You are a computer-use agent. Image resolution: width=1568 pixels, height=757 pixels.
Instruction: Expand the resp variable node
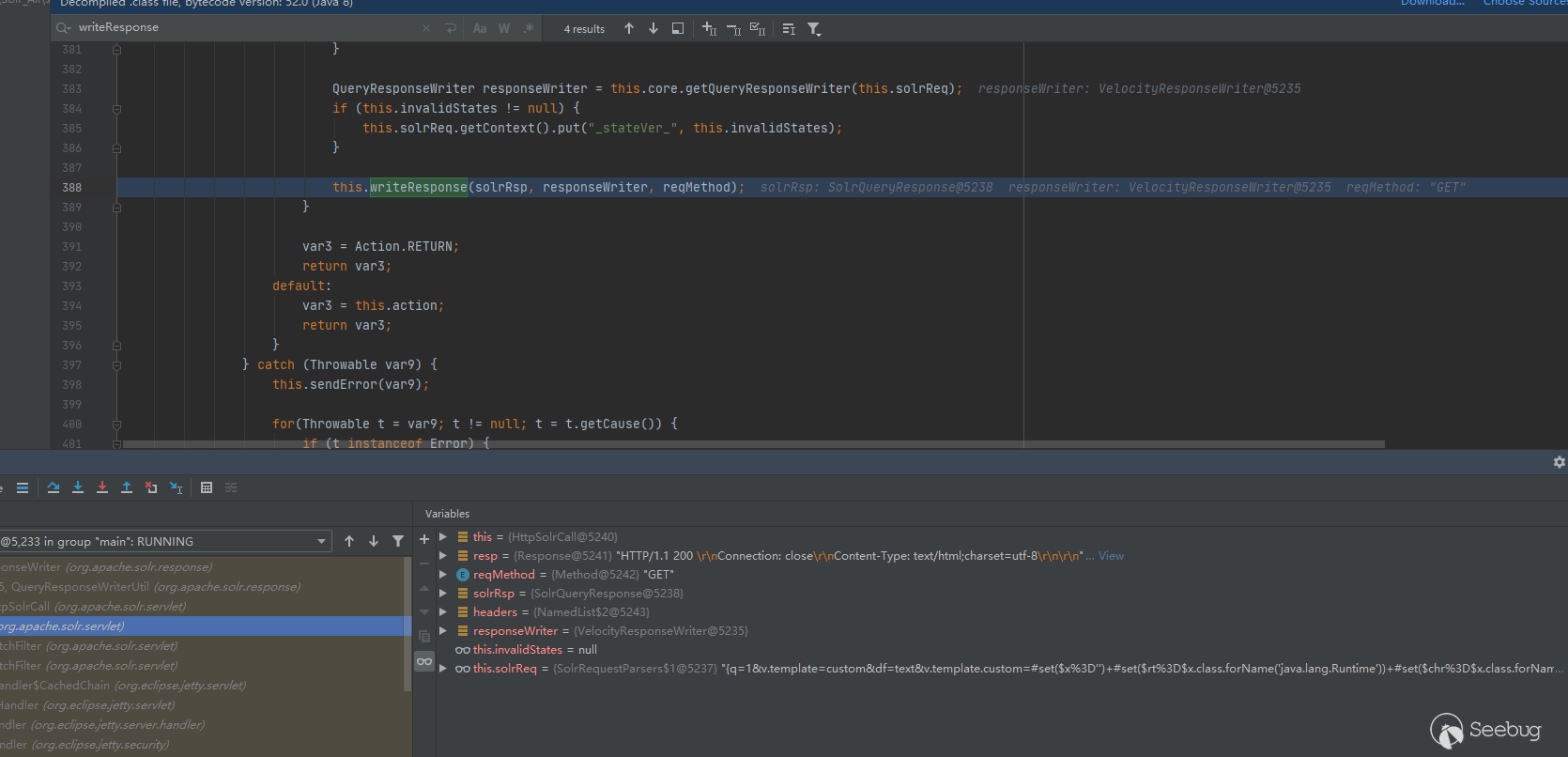pyautogui.click(x=443, y=556)
